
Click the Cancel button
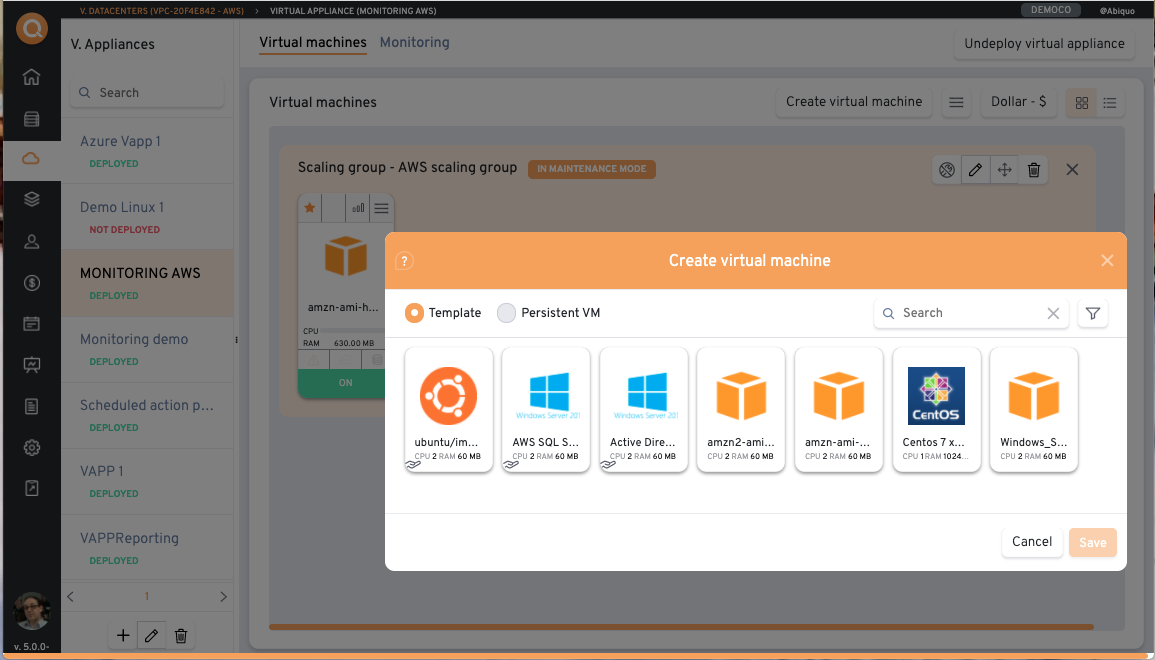tap(1031, 542)
